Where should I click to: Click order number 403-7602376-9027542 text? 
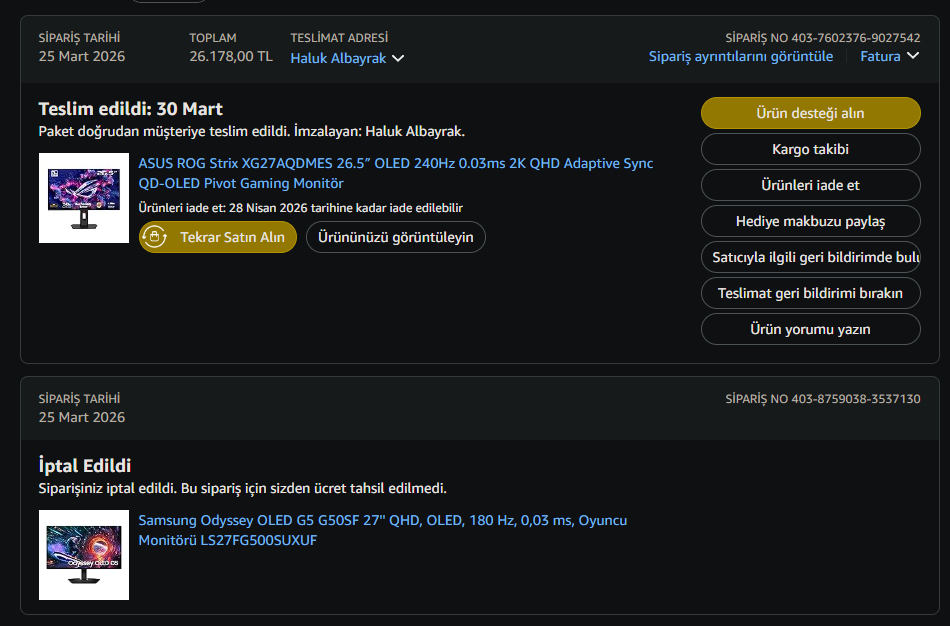pyautogui.click(x=855, y=38)
